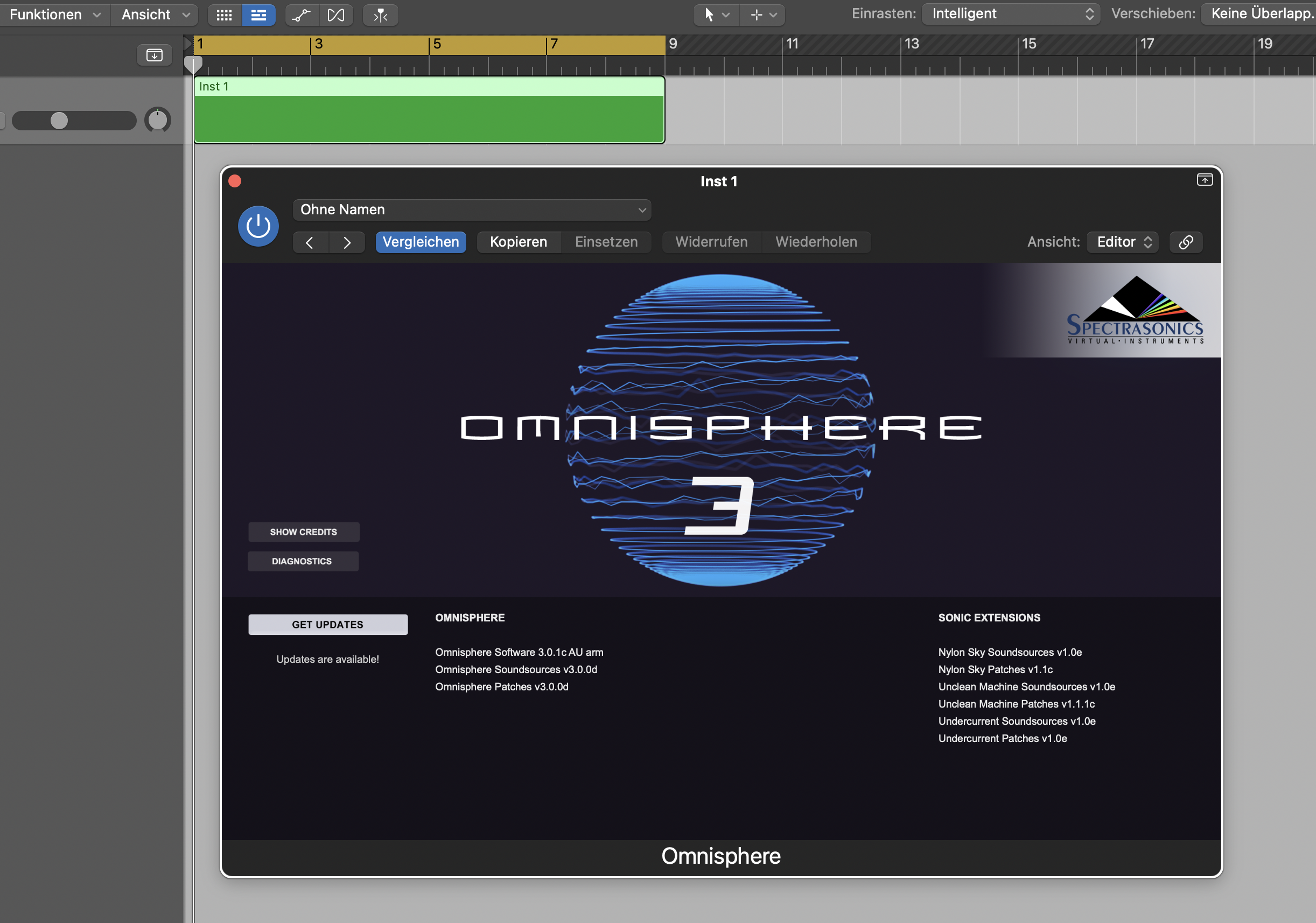Click 'Nylon Sky Patches v1.1c' text
1316x923 pixels.
996,669
